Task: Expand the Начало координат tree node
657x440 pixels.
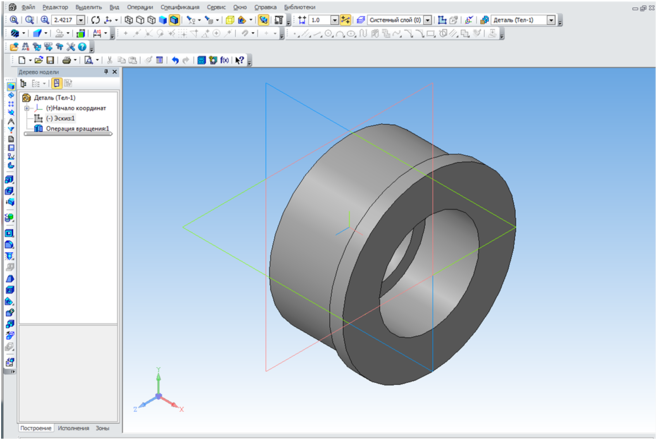Action: (x=26, y=108)
